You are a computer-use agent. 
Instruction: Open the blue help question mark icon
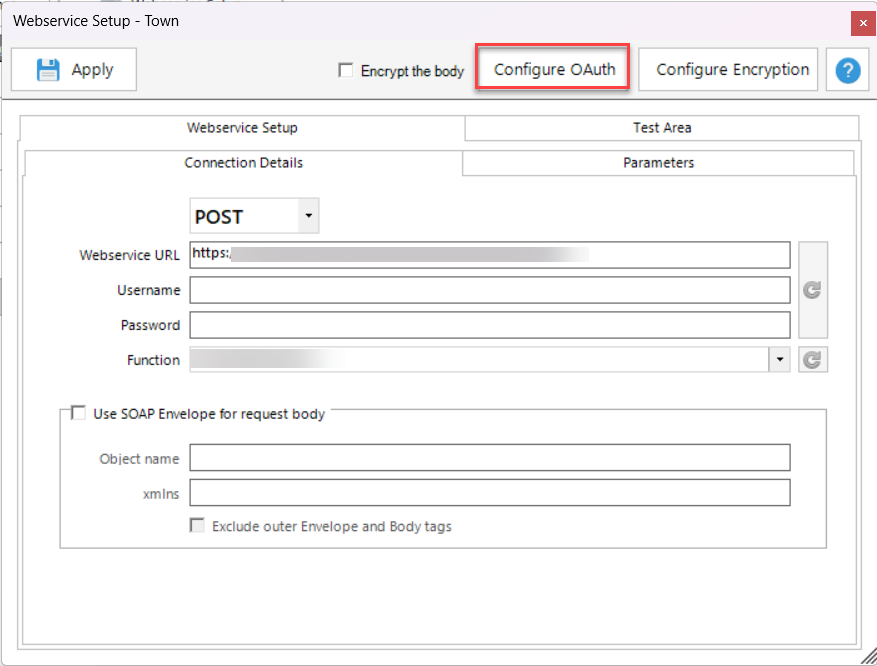coord(848,70)
